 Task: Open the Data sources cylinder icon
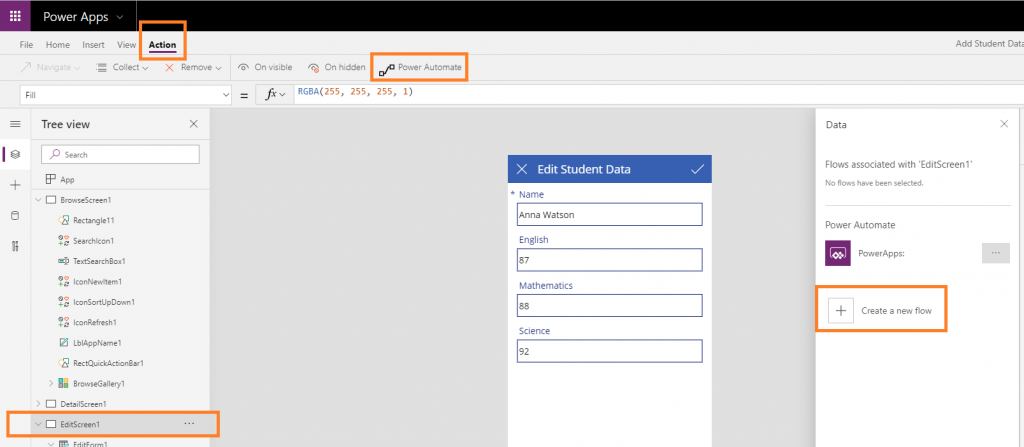tap(15, 216)
